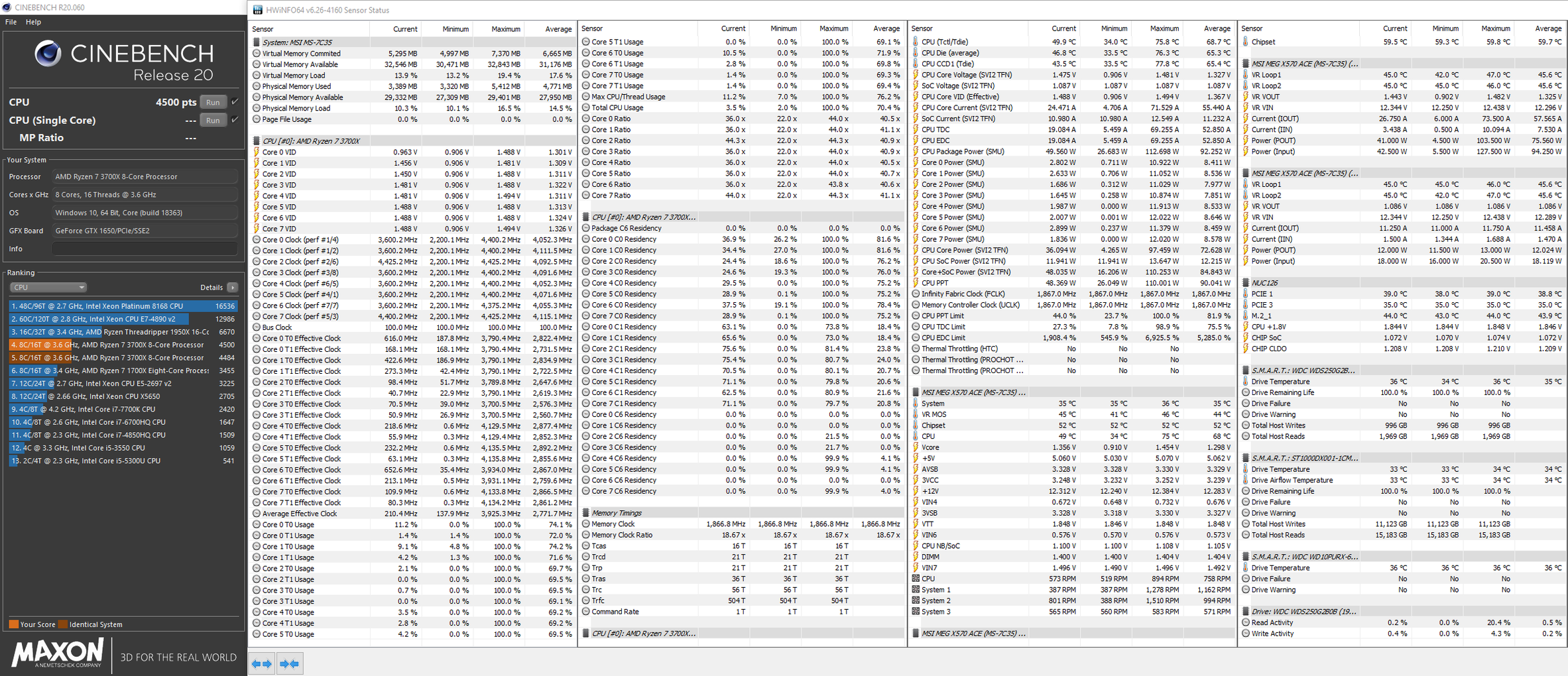
Task: Click the thermometer icon beside PCIE 1
Action: [x=1246, y=294]
